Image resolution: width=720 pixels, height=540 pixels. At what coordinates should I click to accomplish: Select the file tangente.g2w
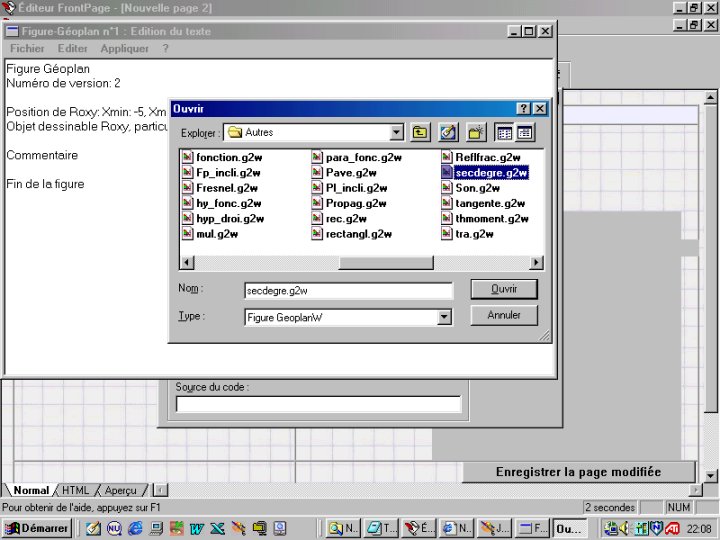click(x=484, y=203)
